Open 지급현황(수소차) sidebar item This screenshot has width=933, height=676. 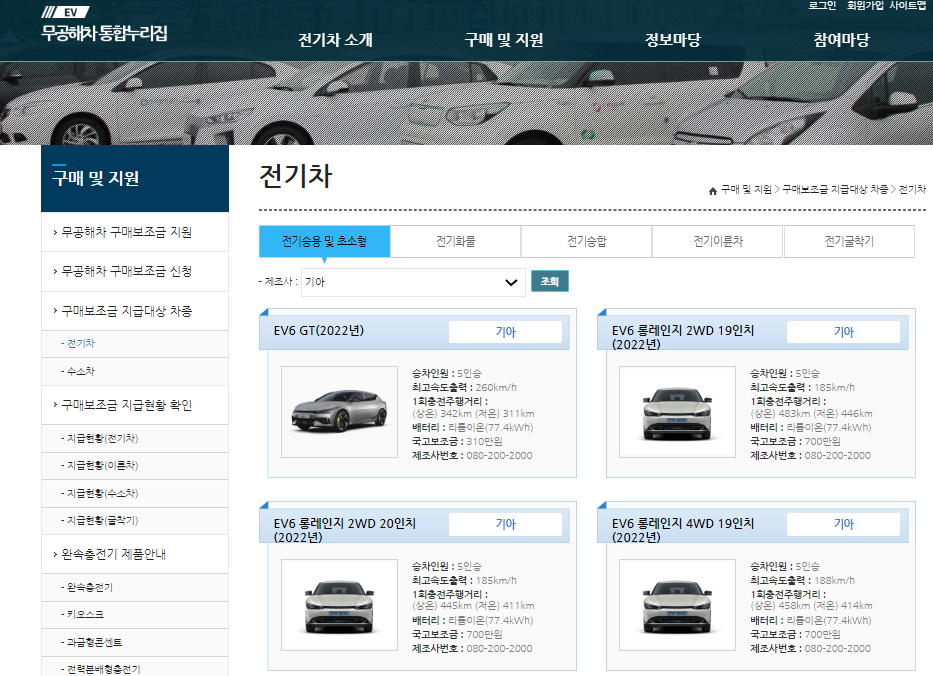pyautogui.click(x=135, y=493)
